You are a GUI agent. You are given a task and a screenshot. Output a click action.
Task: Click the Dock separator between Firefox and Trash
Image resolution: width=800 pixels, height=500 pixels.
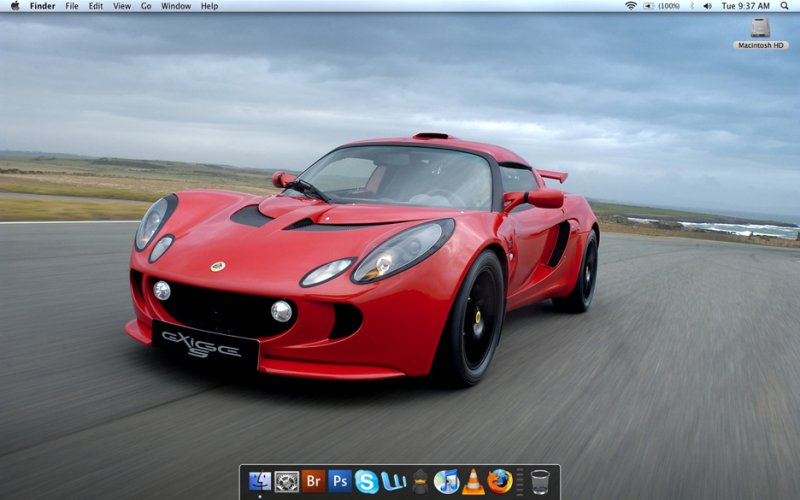pyautogui.click(x=520, y=482)
